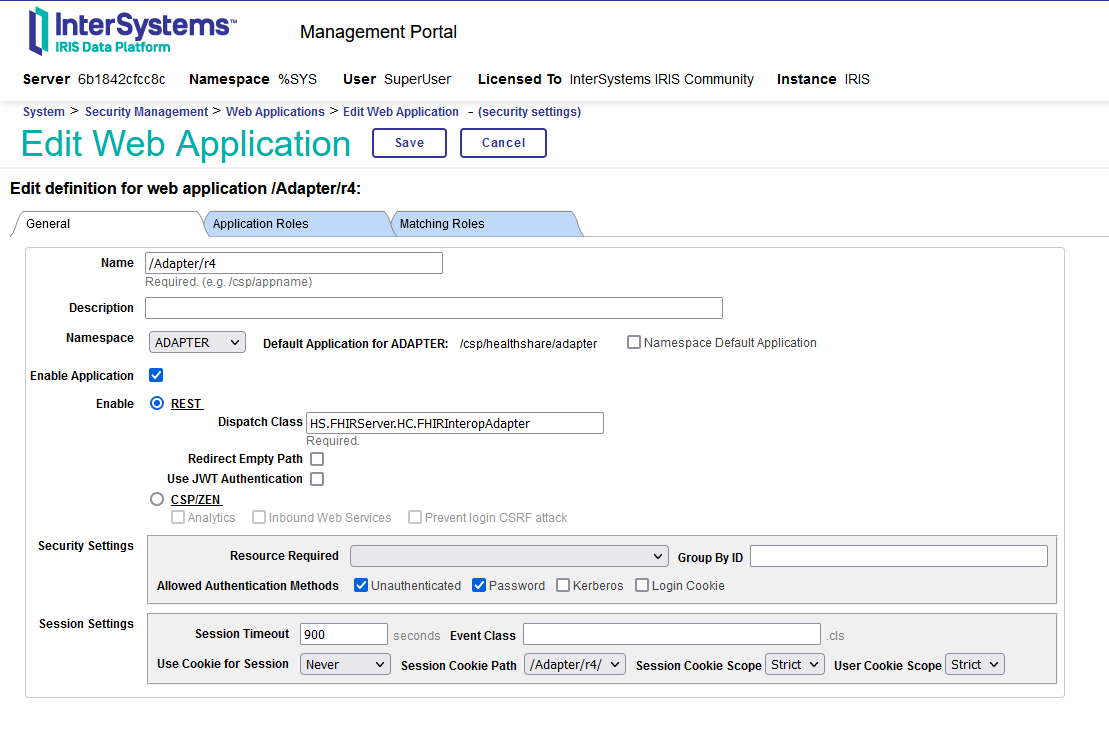
Task: Expand the Resource Required dropdown
Action: pyautogui.click(x=509, y=556)
